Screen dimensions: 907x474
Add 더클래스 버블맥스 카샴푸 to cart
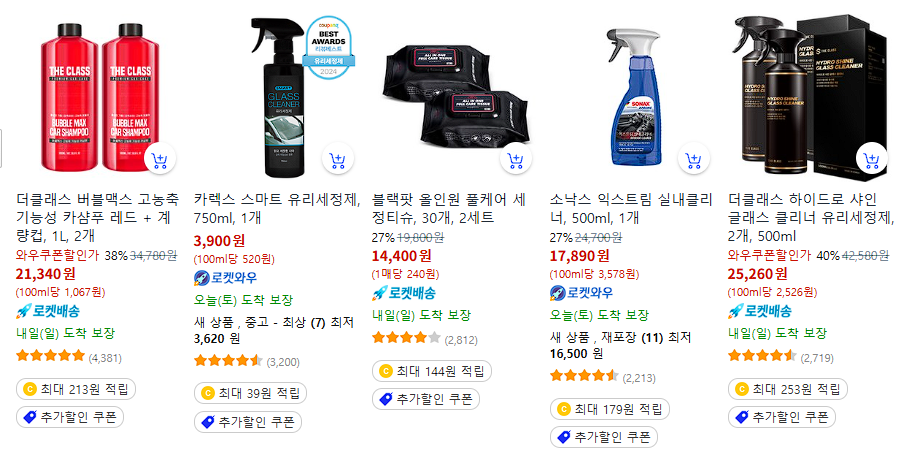pyautogui.click(x=160, y=159)
